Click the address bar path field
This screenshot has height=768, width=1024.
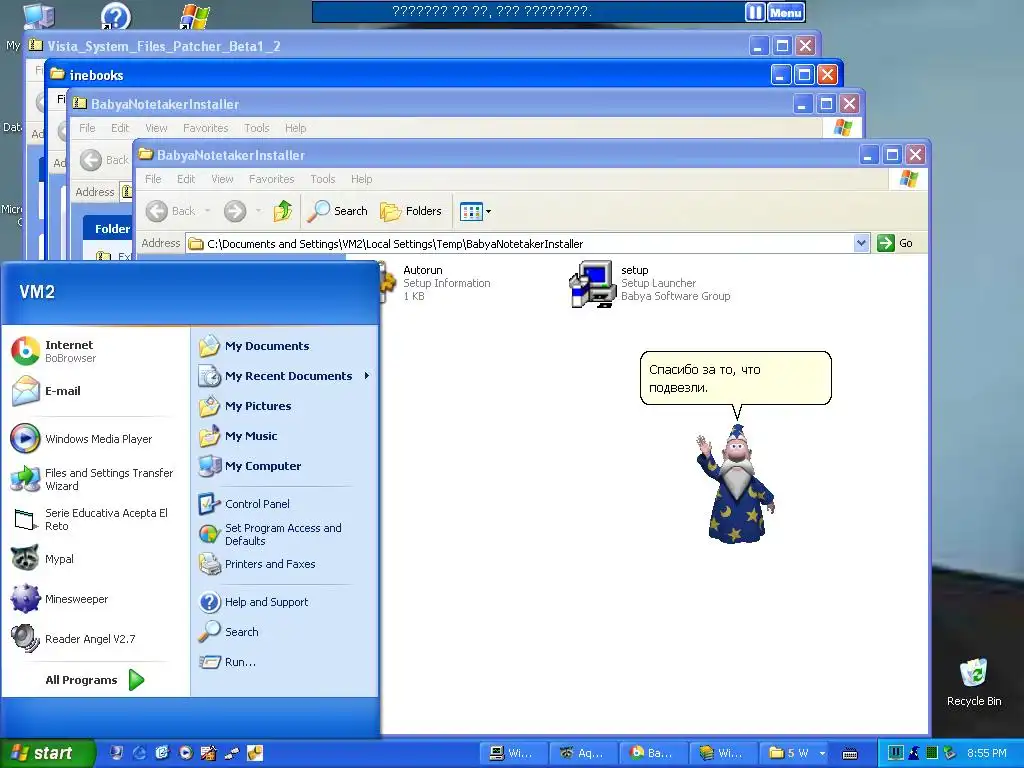[x=519, y=244]
